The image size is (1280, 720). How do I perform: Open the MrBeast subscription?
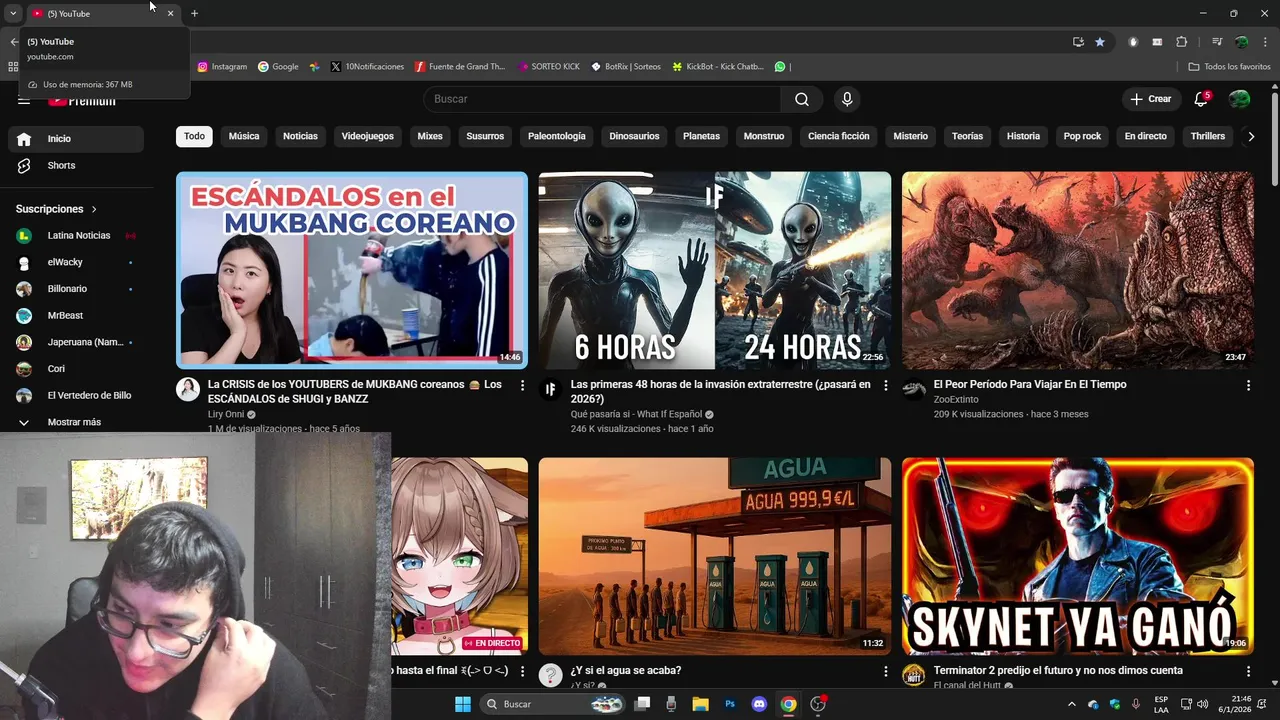click(76, 316)
